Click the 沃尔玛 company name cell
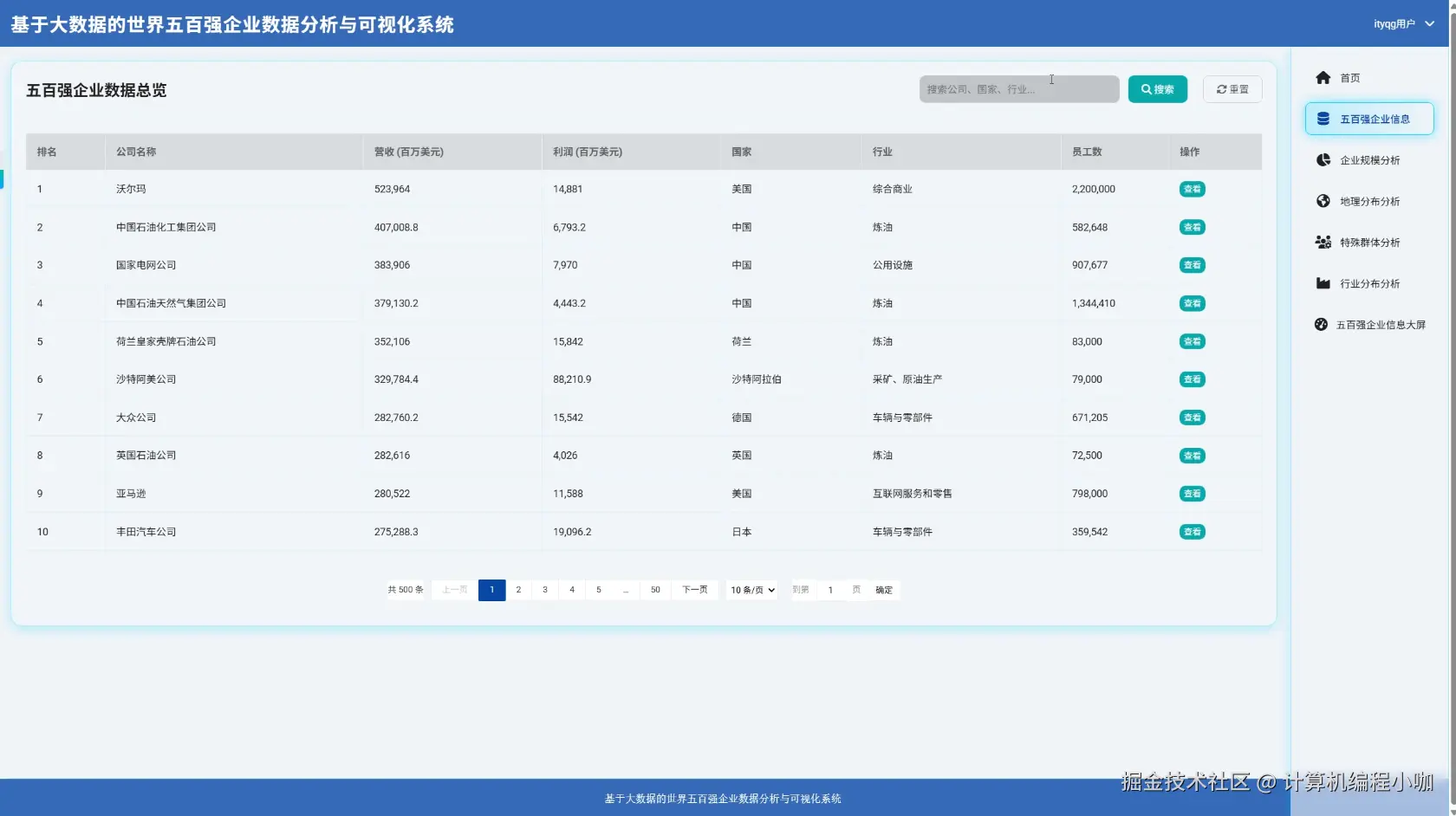Viewport: 1456px width, 816px height. pyautogui.click(x=131, y=189)
